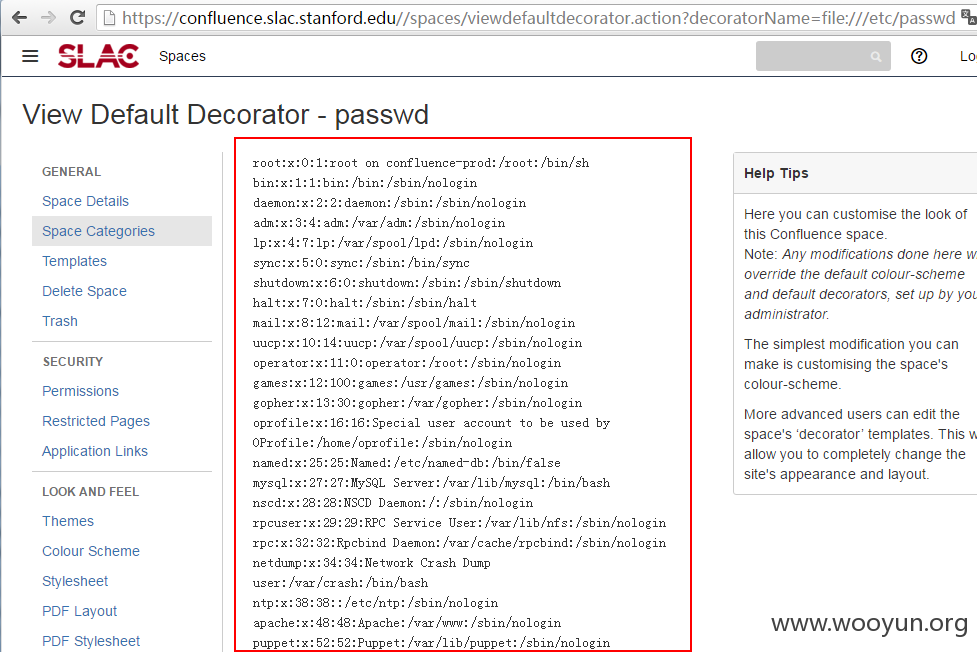Click the 'shutdown:x:6:0' line
This screenshot has height=652, width=977.
pos(407,282)
